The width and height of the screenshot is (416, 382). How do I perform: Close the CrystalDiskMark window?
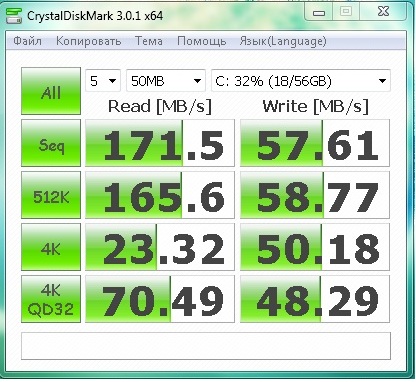(383, 12)
